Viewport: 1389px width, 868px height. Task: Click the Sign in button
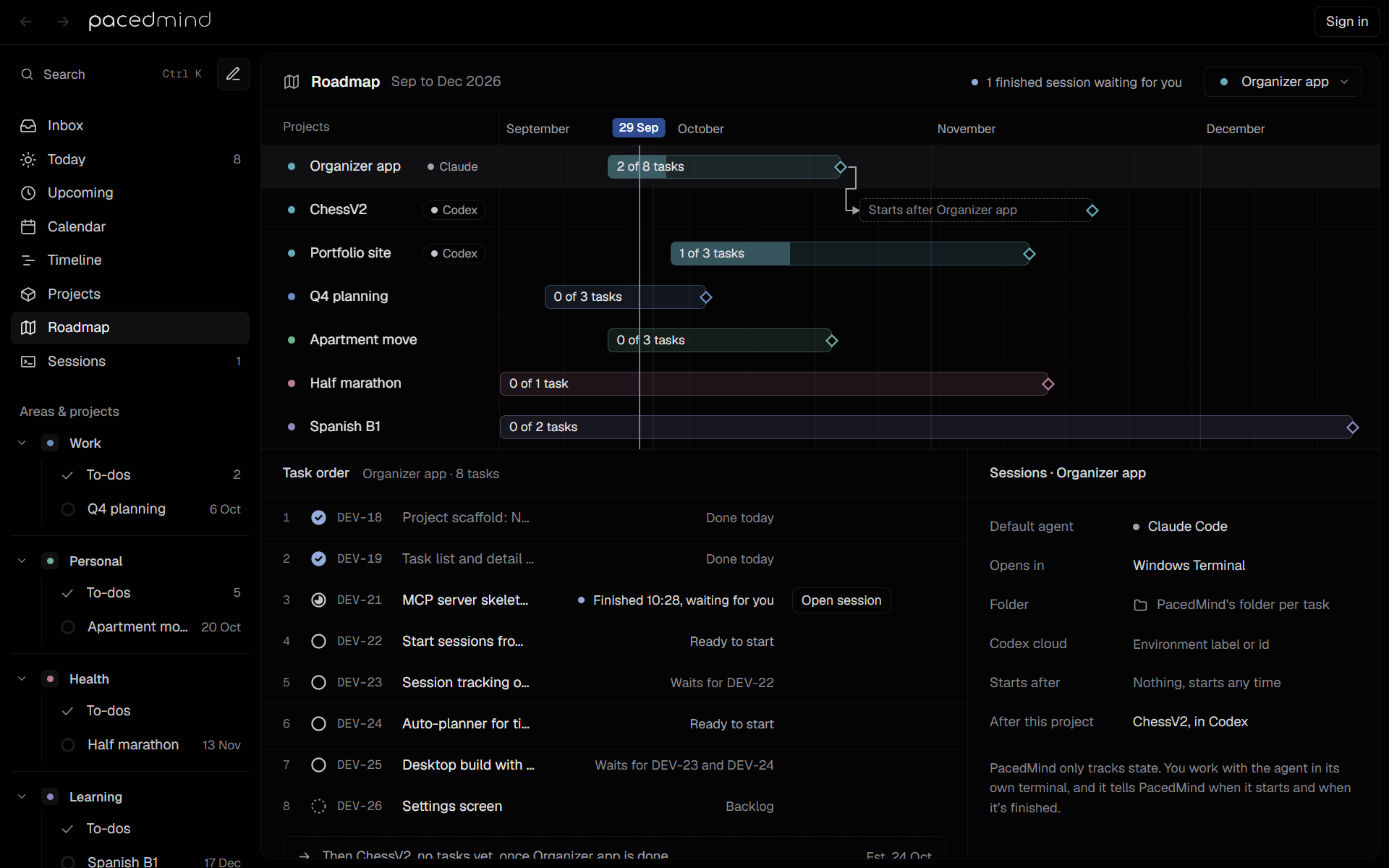coord(1347,22)
